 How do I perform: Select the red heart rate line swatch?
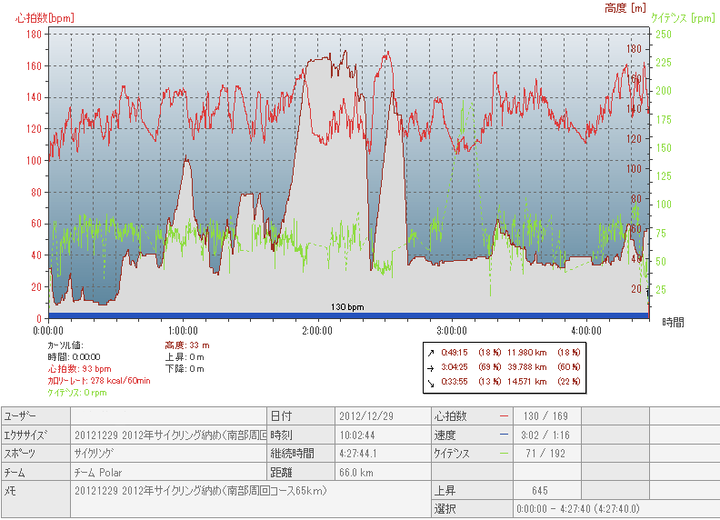[504, 416]
